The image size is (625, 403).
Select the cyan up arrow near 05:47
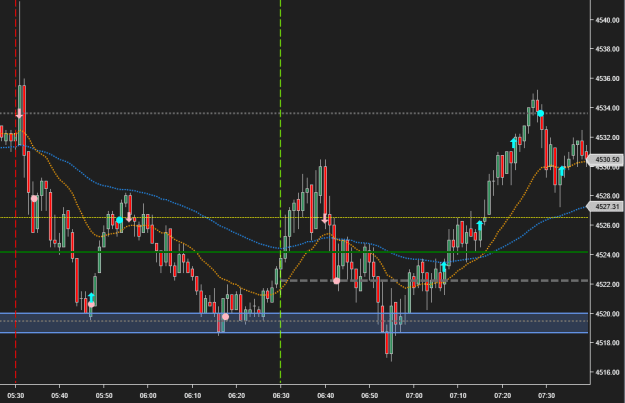91,298
